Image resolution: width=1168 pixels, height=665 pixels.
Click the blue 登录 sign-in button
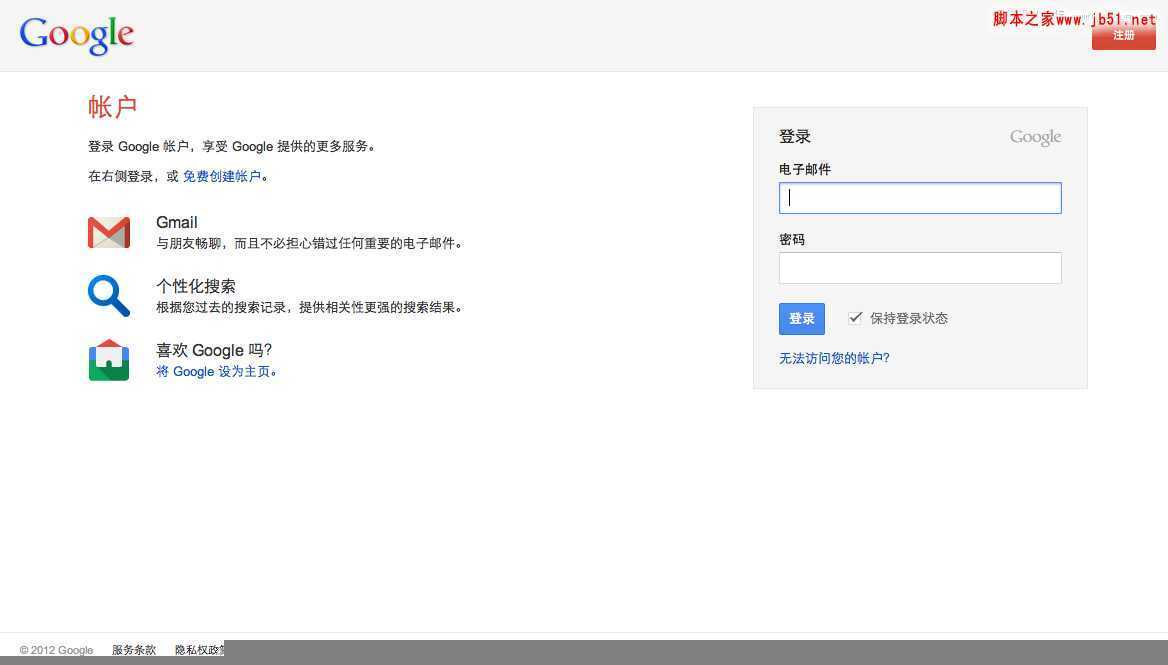(x=800, y=318)
